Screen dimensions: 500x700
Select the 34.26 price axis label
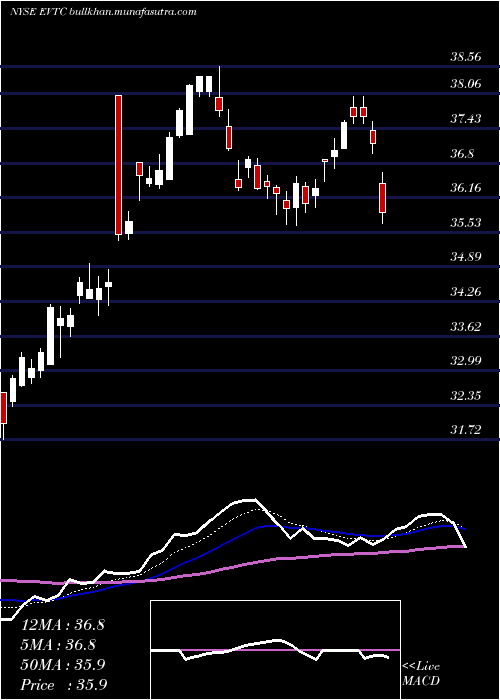click(x=466, y=292)
